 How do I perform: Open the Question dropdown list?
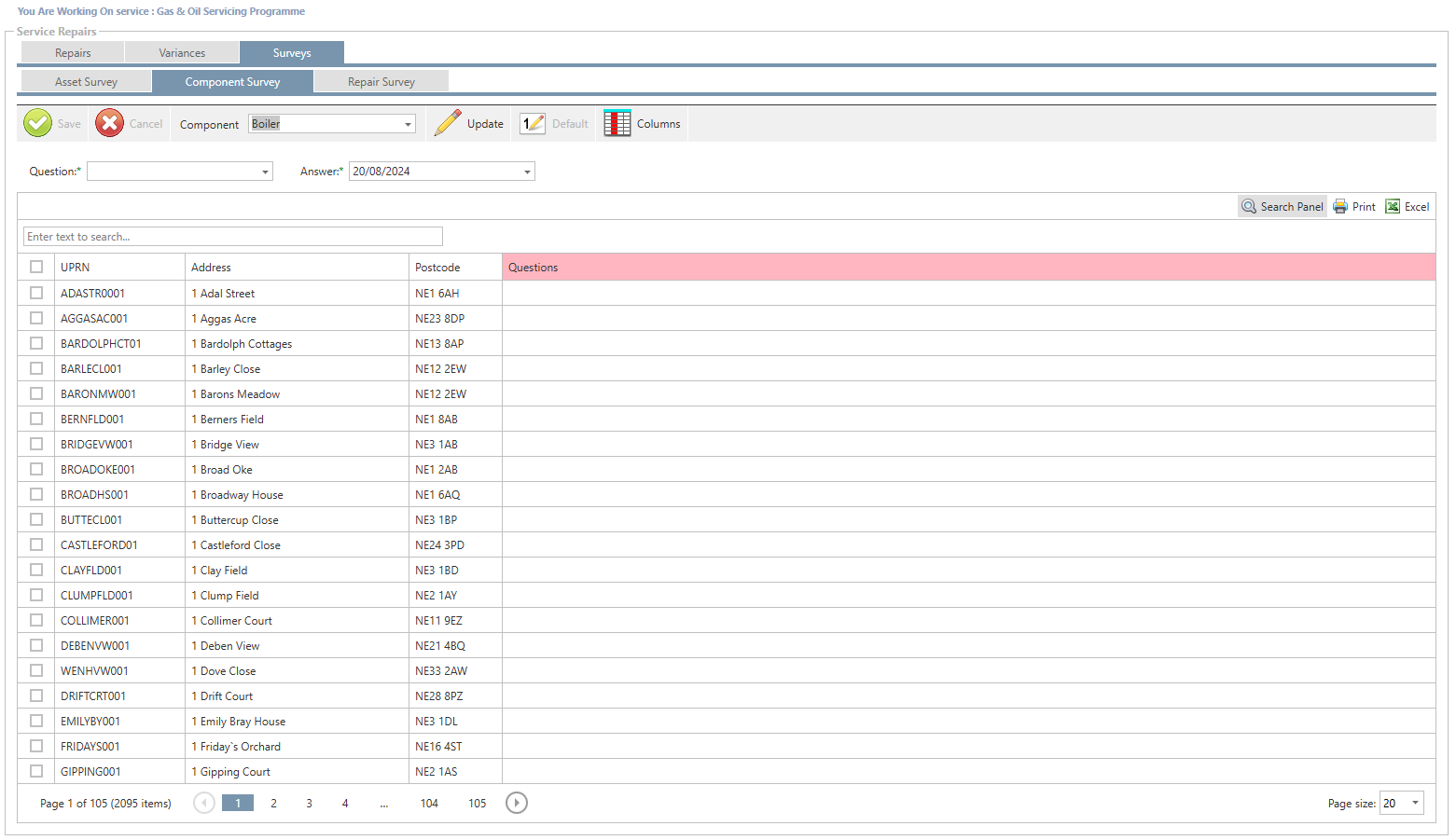[265, 172]
